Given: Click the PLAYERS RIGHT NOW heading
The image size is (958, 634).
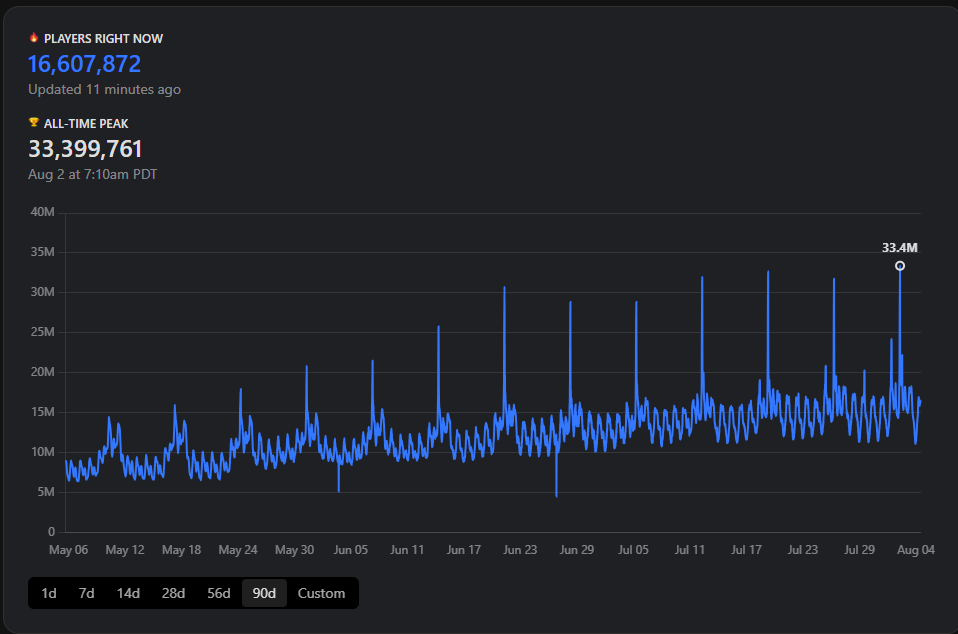Looking at the screenshot, I should 103,38.
